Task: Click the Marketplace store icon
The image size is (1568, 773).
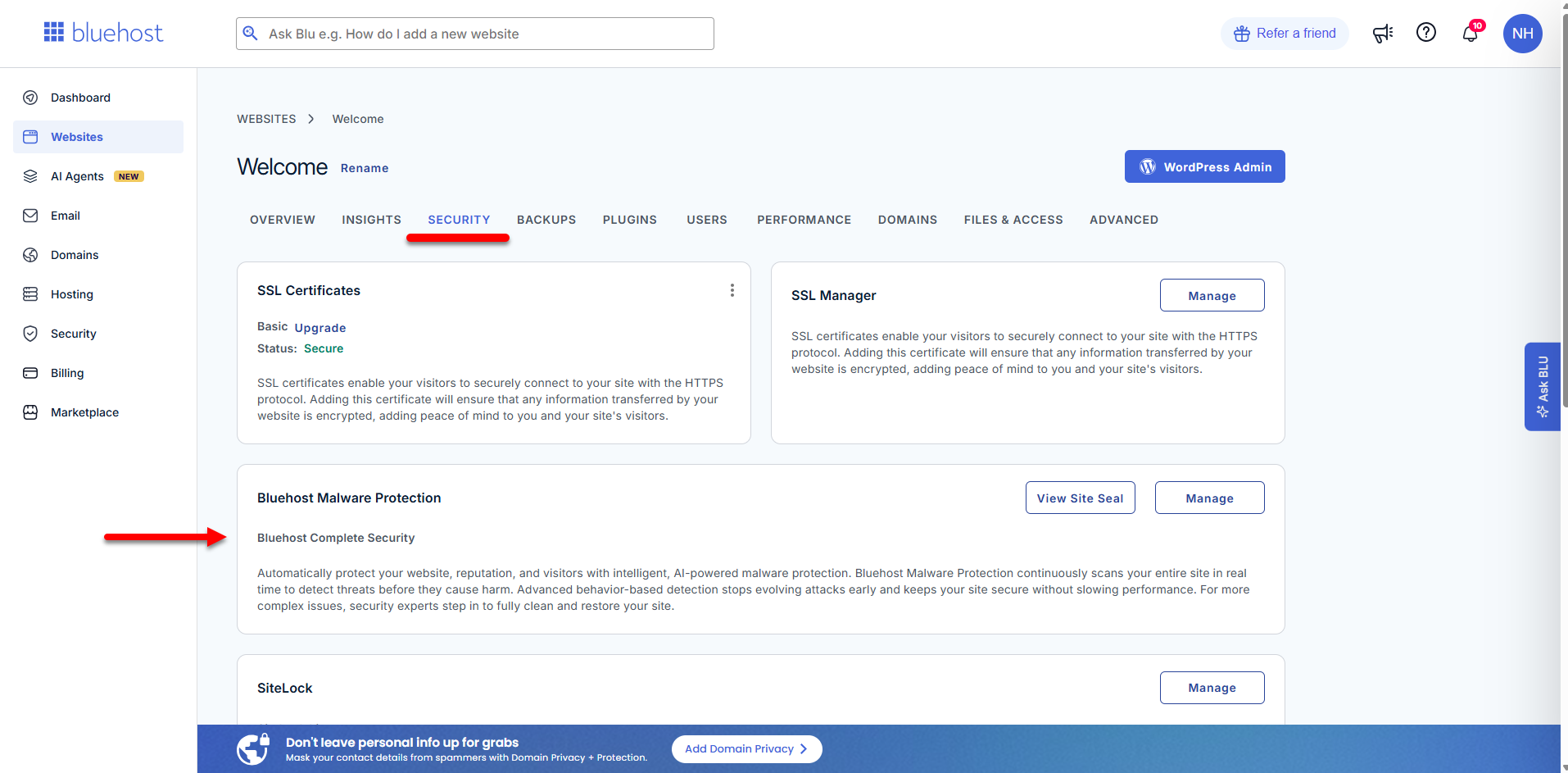Action: click(30, 412)
